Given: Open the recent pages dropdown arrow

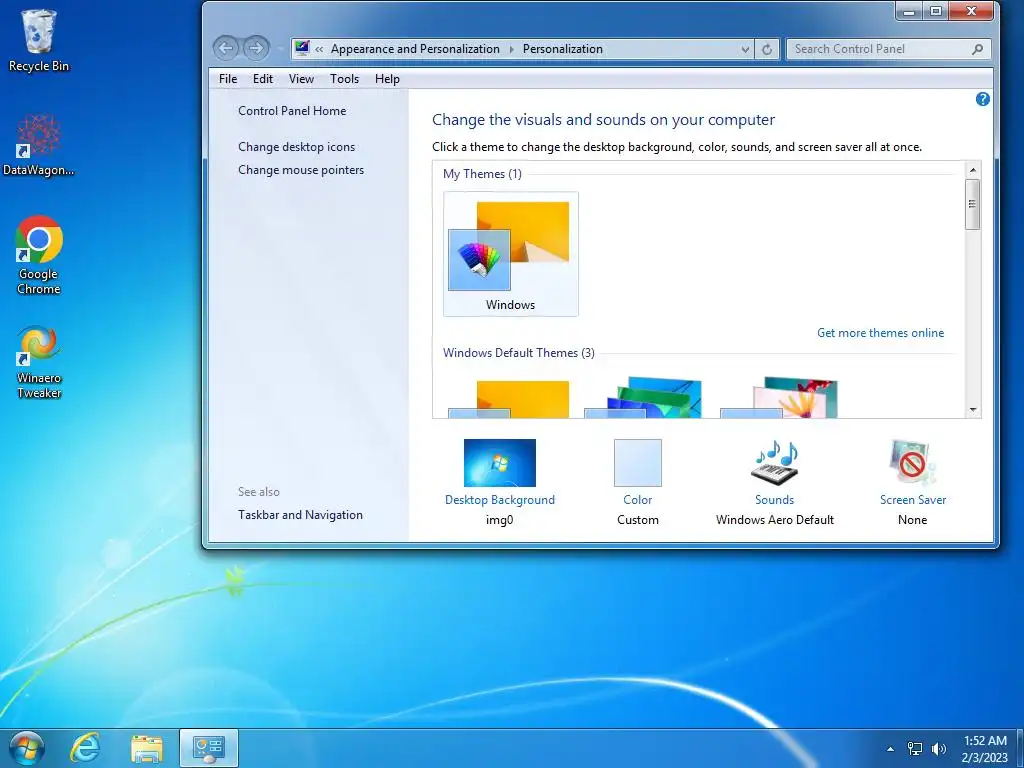Looking at the screenshot, I should 279,48.
